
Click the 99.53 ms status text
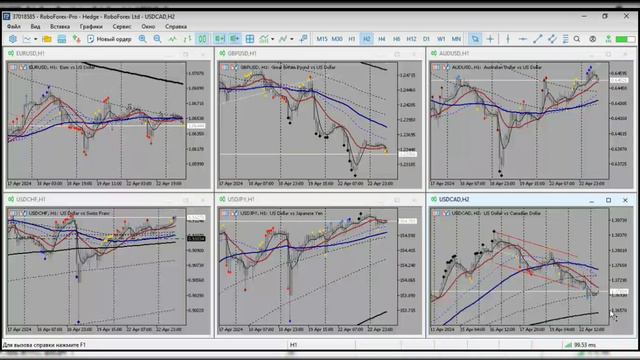(x=584, y=345)
